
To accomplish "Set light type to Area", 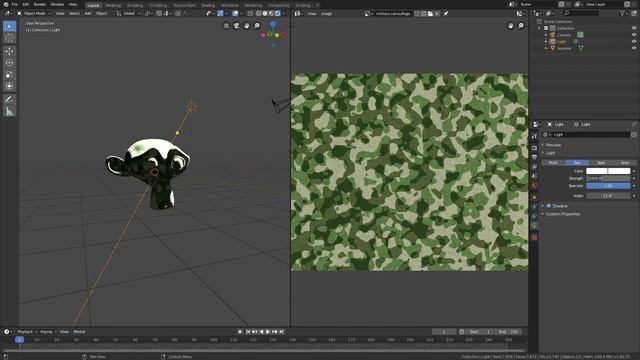I will 624,162.
